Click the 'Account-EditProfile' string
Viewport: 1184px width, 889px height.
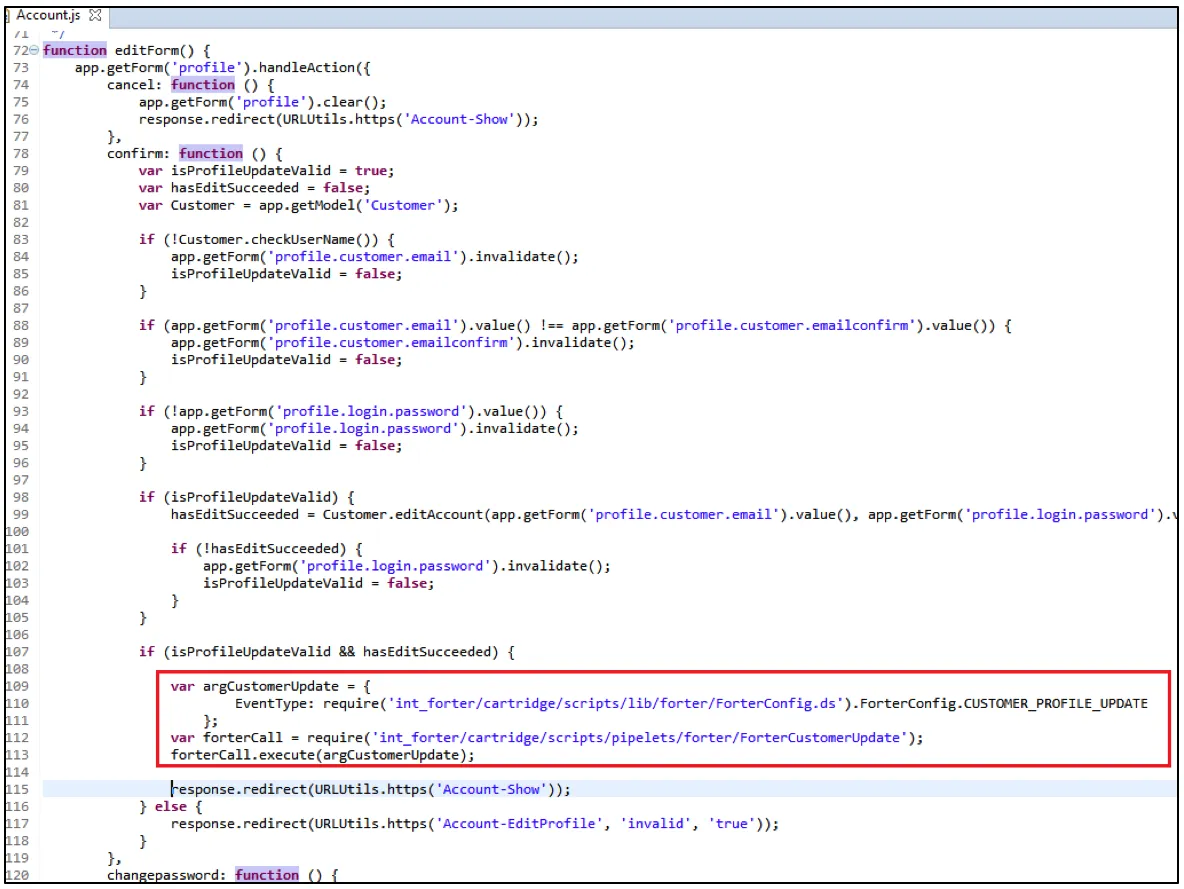tap(519, 824)
